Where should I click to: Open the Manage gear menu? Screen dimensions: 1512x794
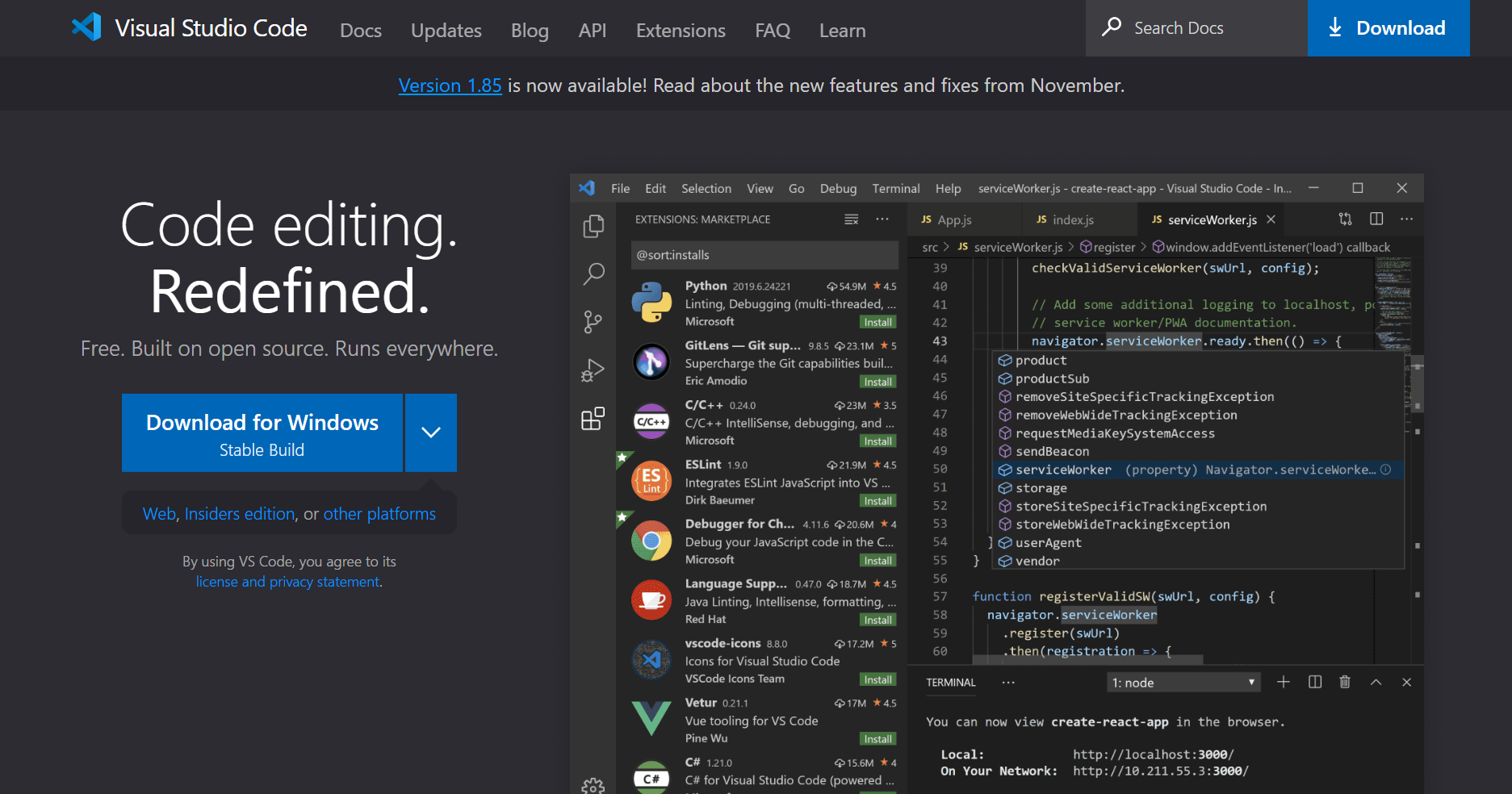(x=593, y=784)
